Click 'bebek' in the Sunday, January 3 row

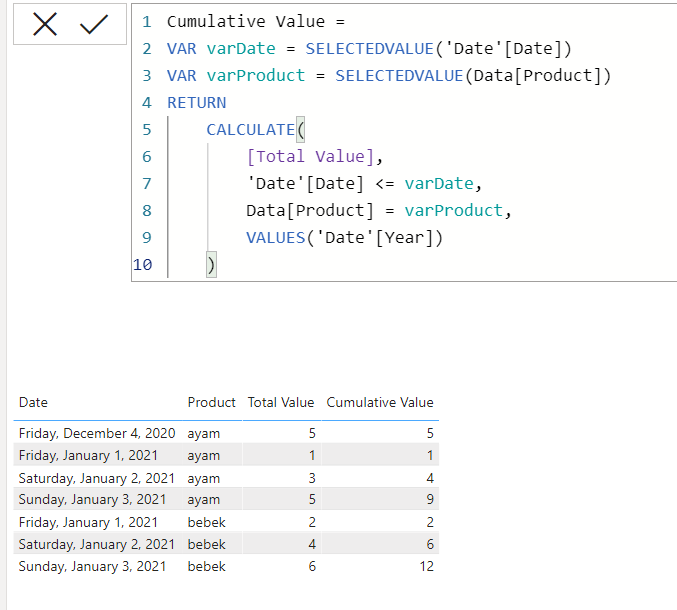pos(206,566)
